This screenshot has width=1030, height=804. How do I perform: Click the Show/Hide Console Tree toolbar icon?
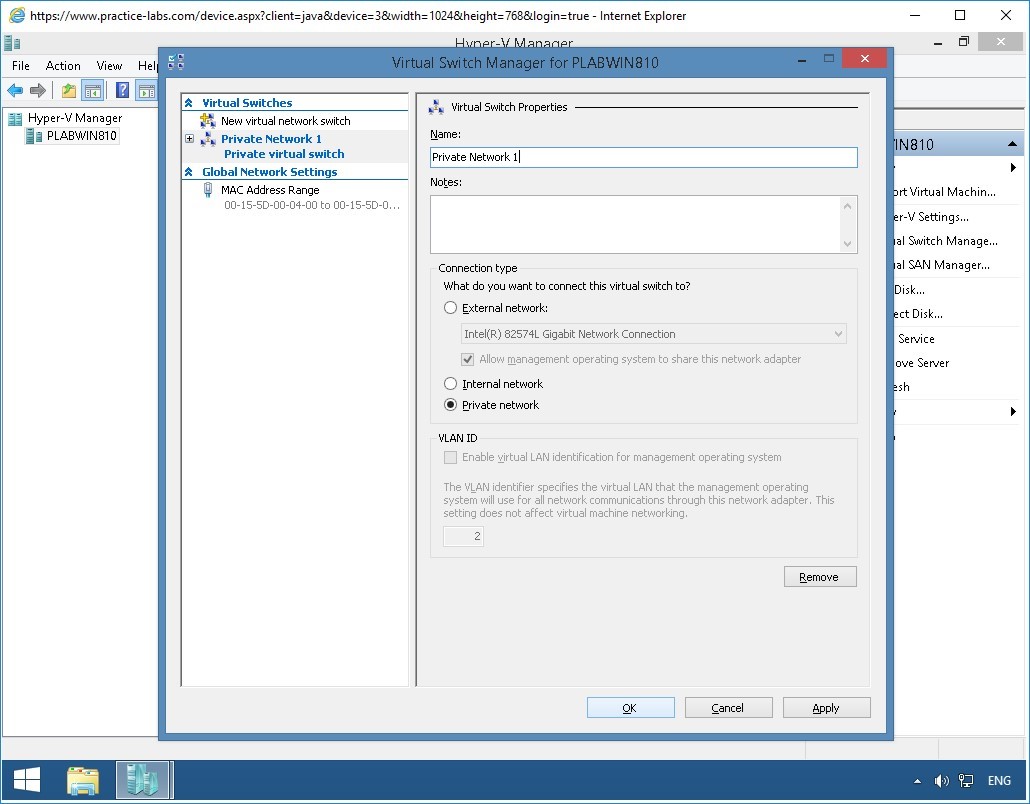pos(91,90)
